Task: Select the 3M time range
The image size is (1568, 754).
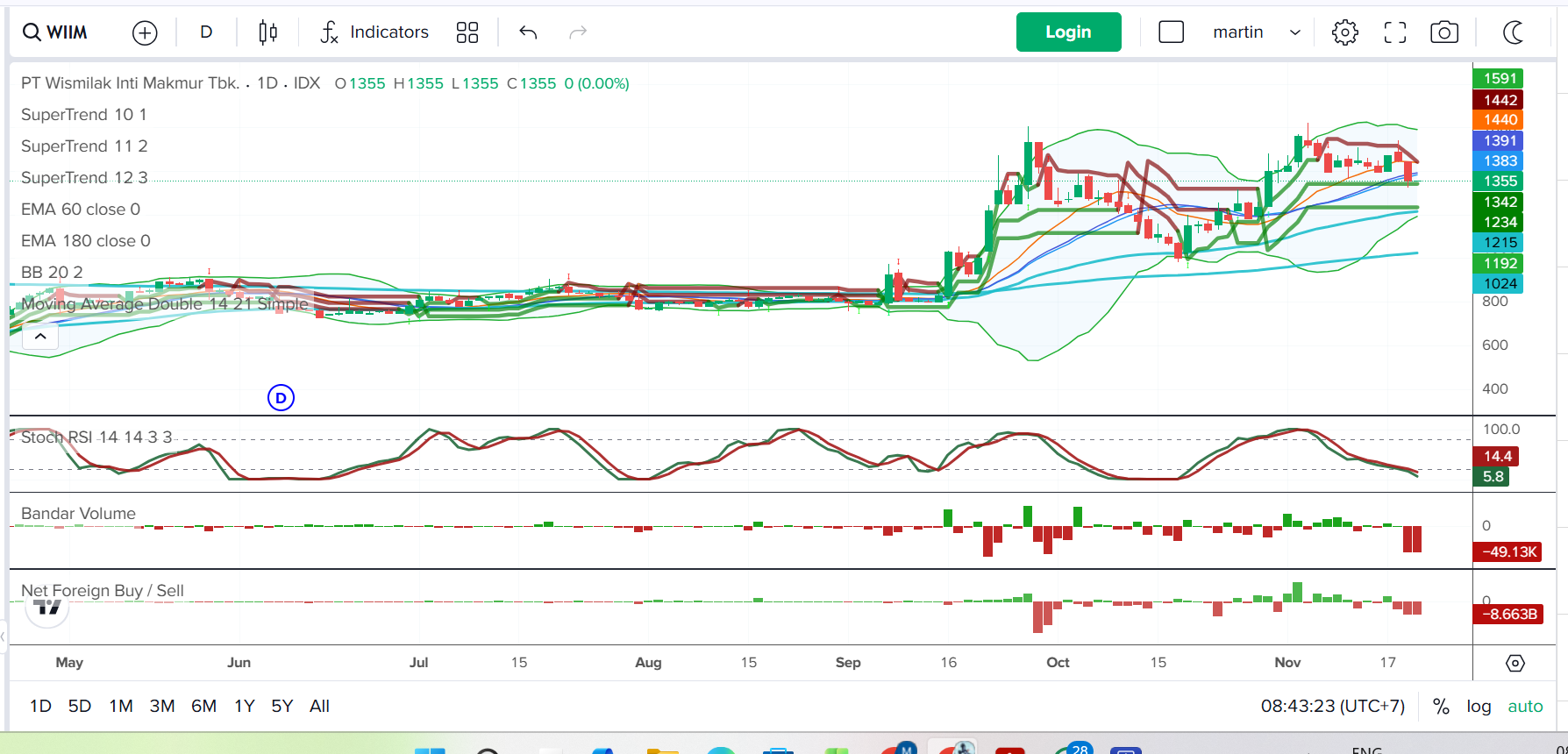Action: (x=162, y=706)
